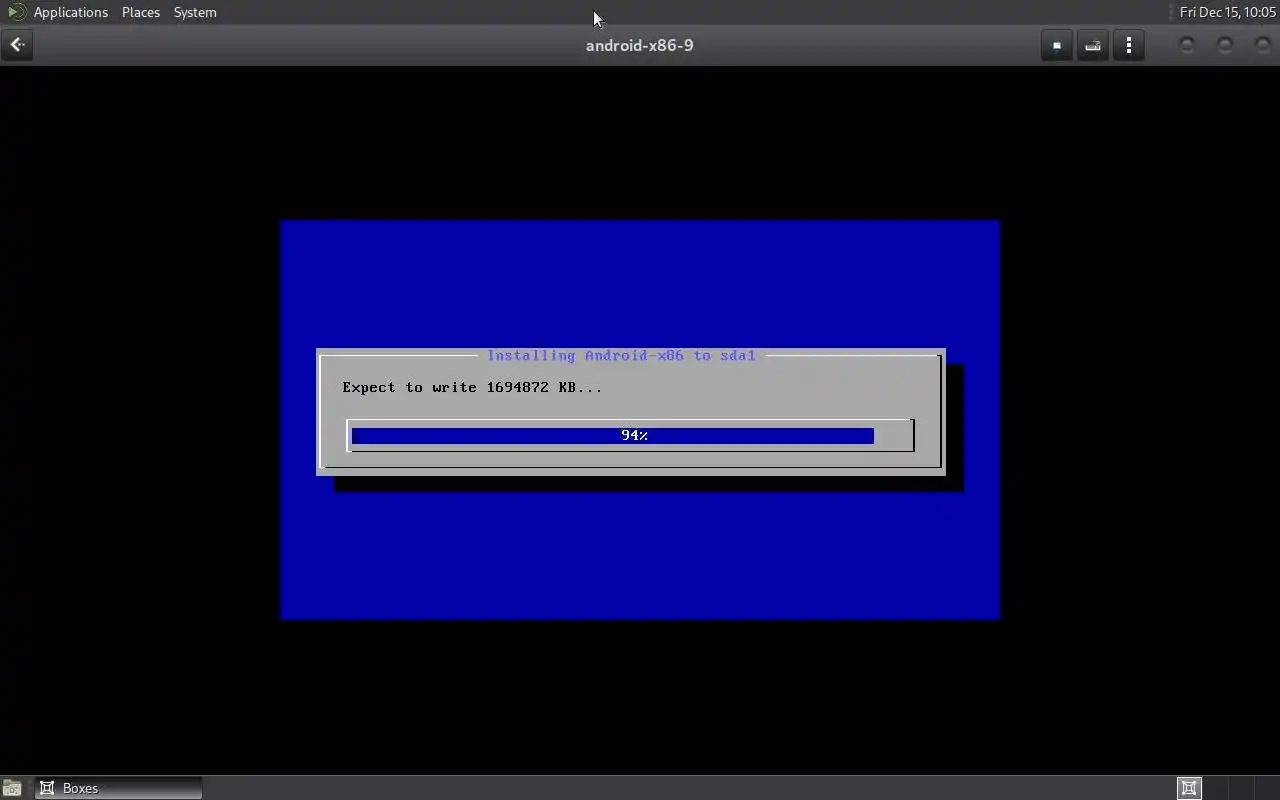Open the keyboard shortcuts button
This screenshot has height=800, width=1280.
pyautogui.click(x=1093, y=45)
